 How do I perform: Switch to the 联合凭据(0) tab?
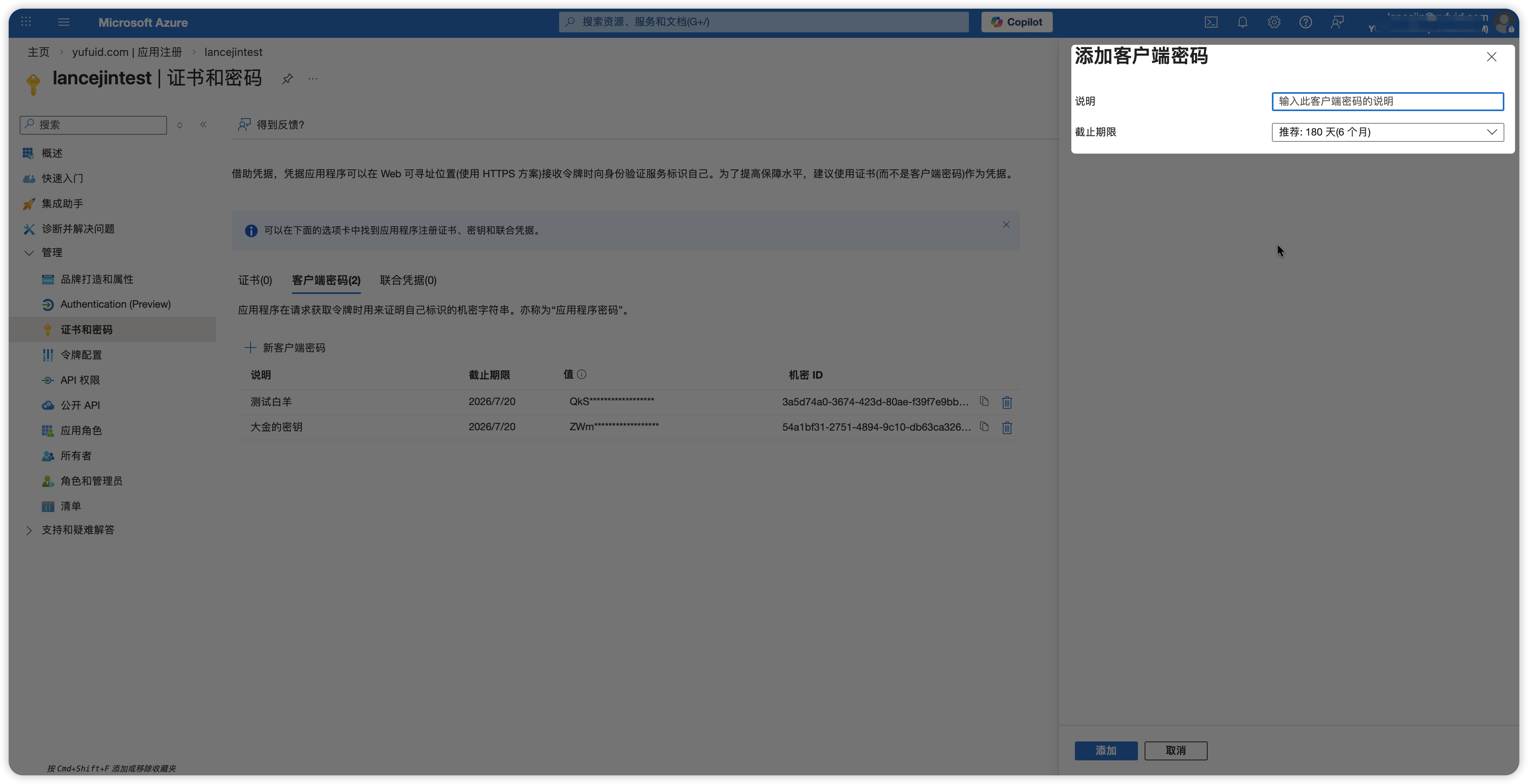click(408, 280)
